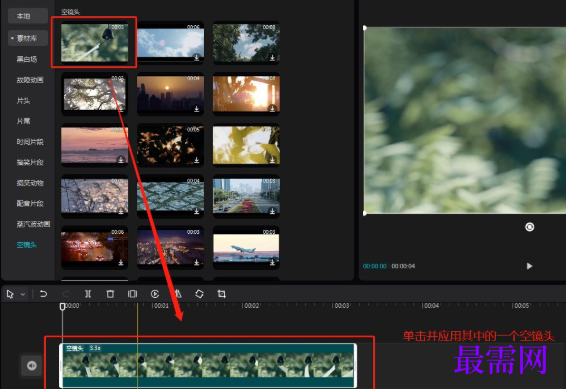Select the pointer selection tool

point(10,294)
